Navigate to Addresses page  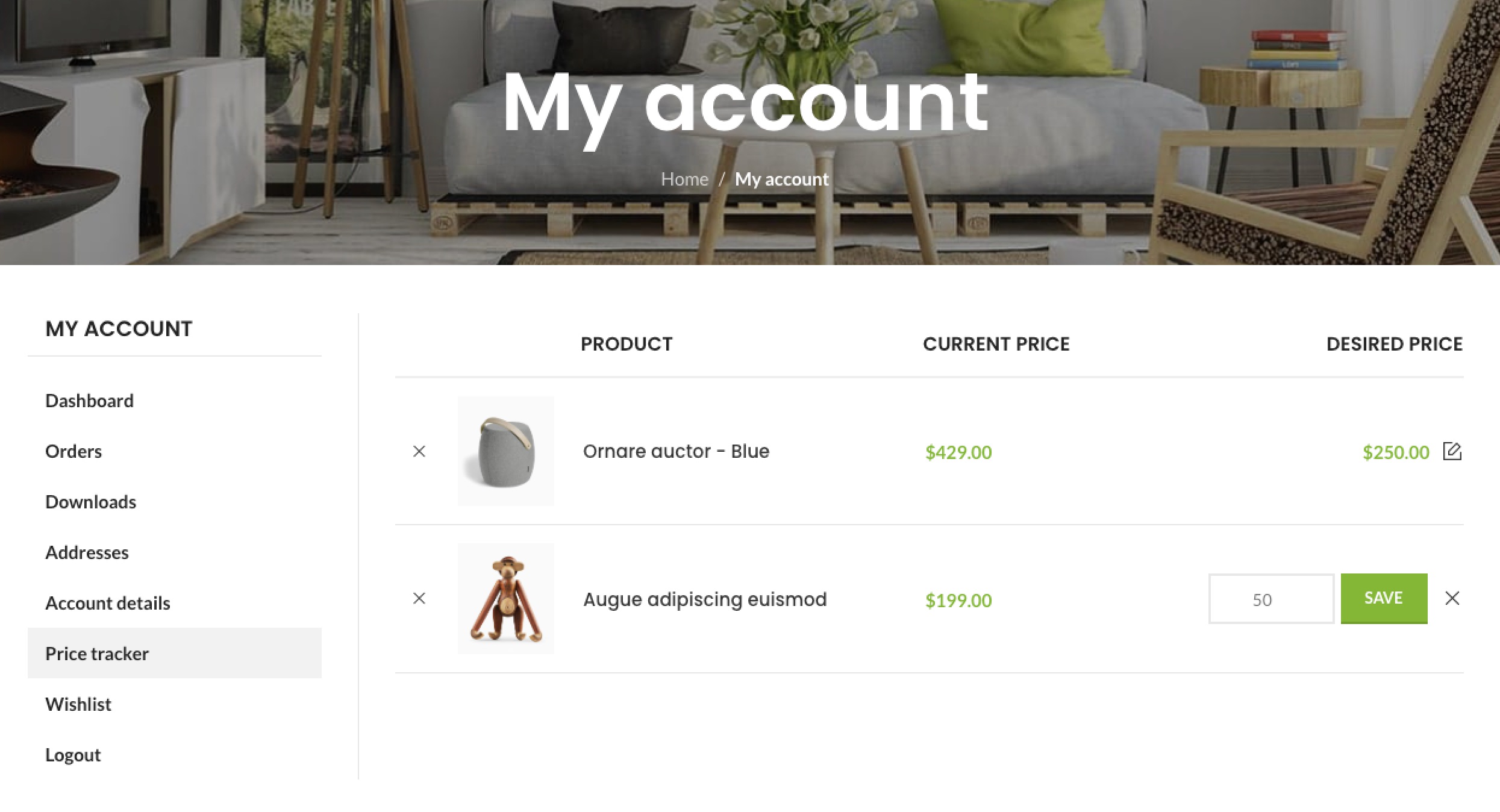point(87,553)
